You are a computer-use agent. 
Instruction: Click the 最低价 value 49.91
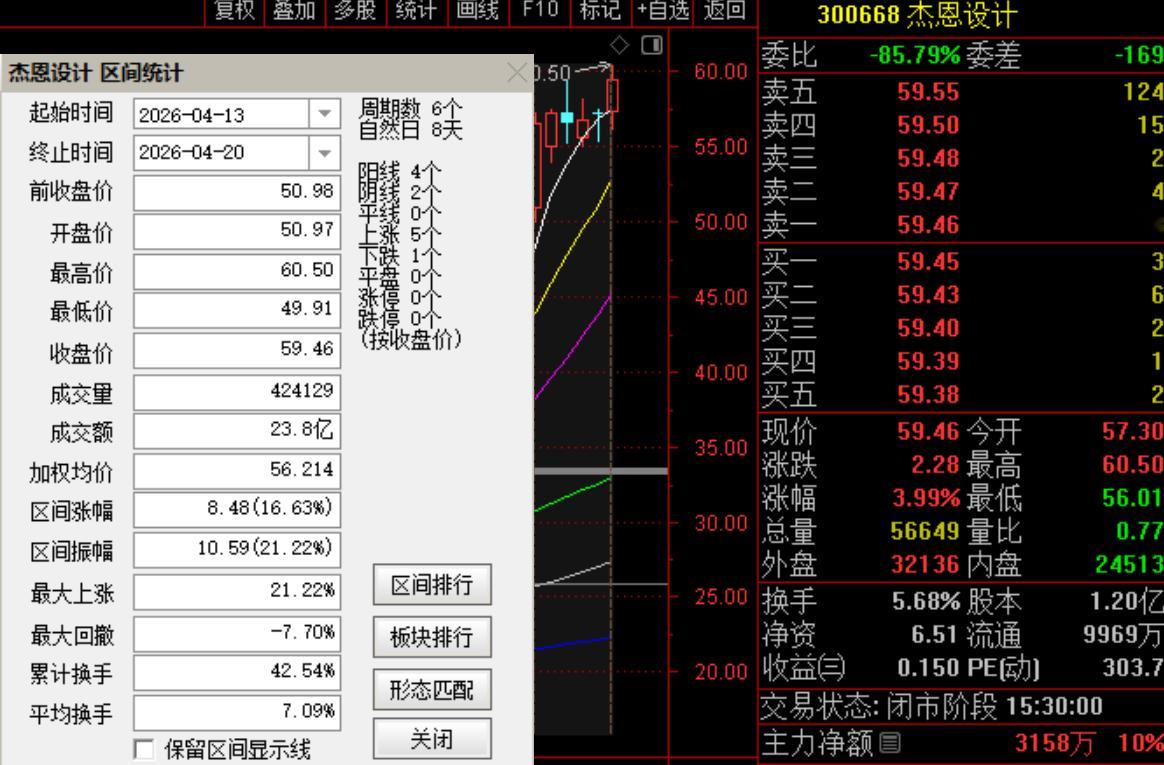point(237,309)
